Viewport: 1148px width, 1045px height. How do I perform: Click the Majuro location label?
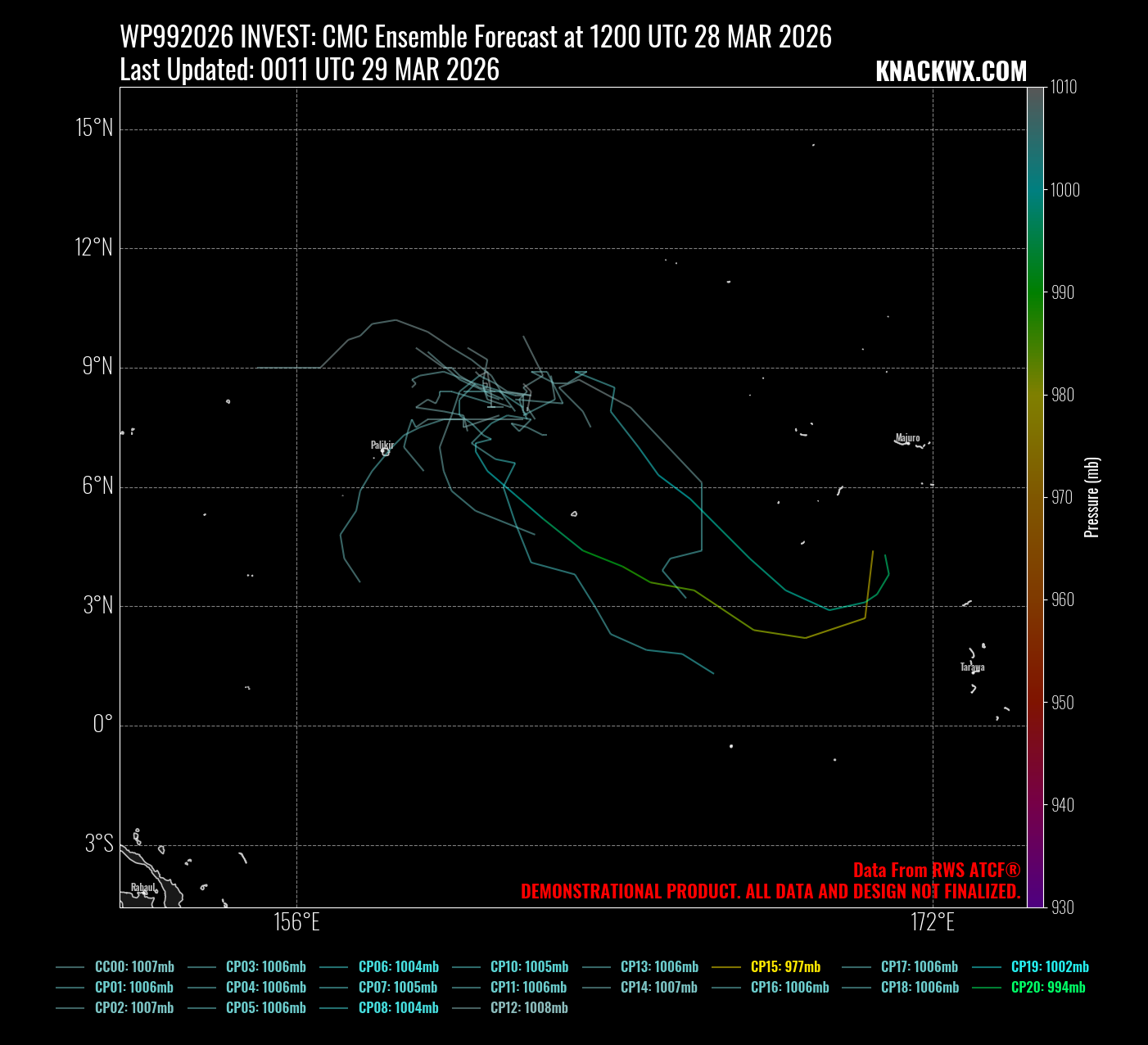point(907,437)
